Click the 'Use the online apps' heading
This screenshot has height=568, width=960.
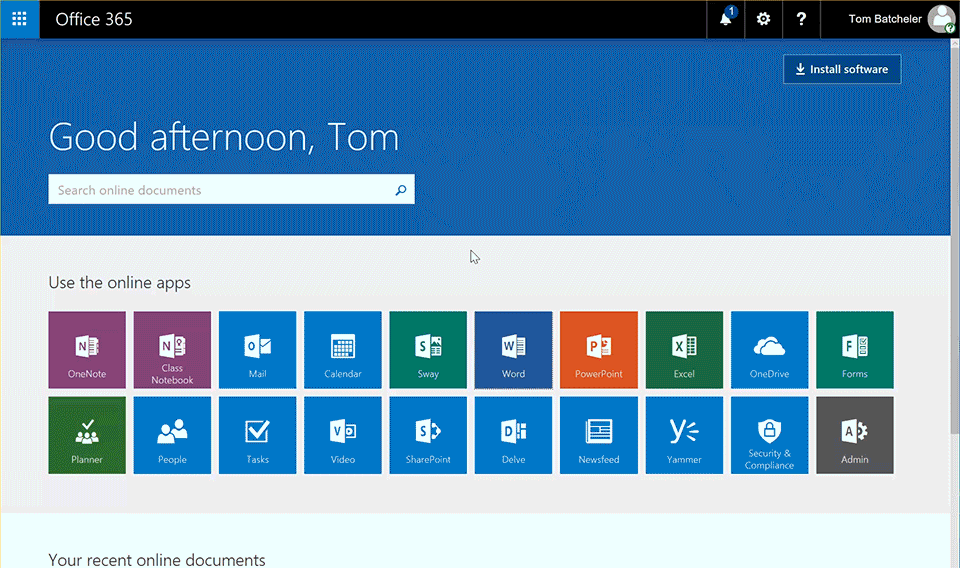[x=119, y=282]
